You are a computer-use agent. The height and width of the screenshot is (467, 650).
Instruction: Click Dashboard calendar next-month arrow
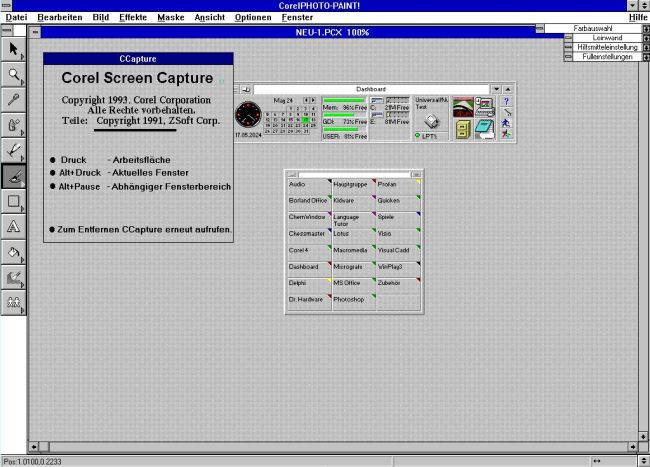[x=313, y=100]
